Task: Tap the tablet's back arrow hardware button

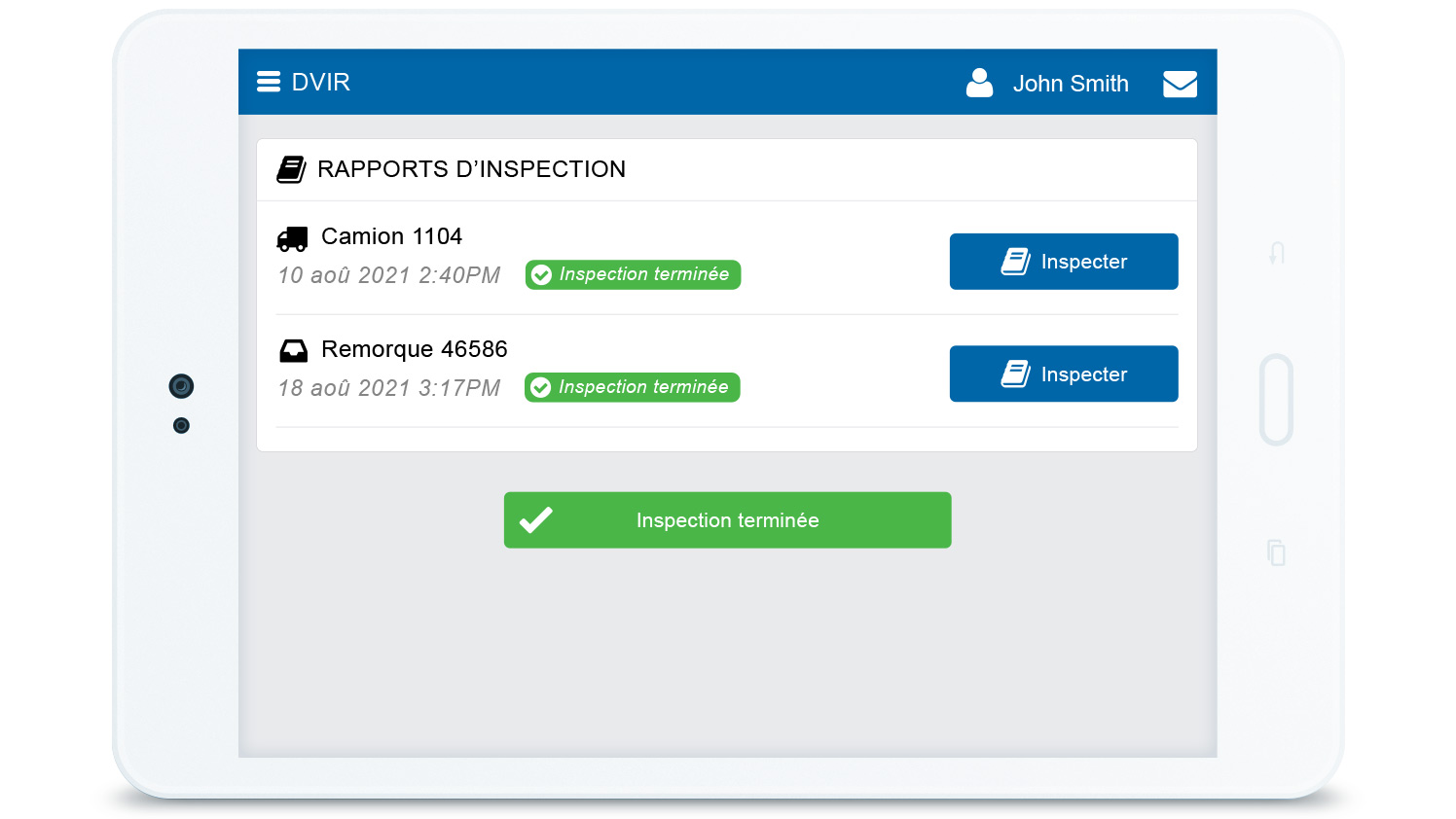Action: point(1277,254)
